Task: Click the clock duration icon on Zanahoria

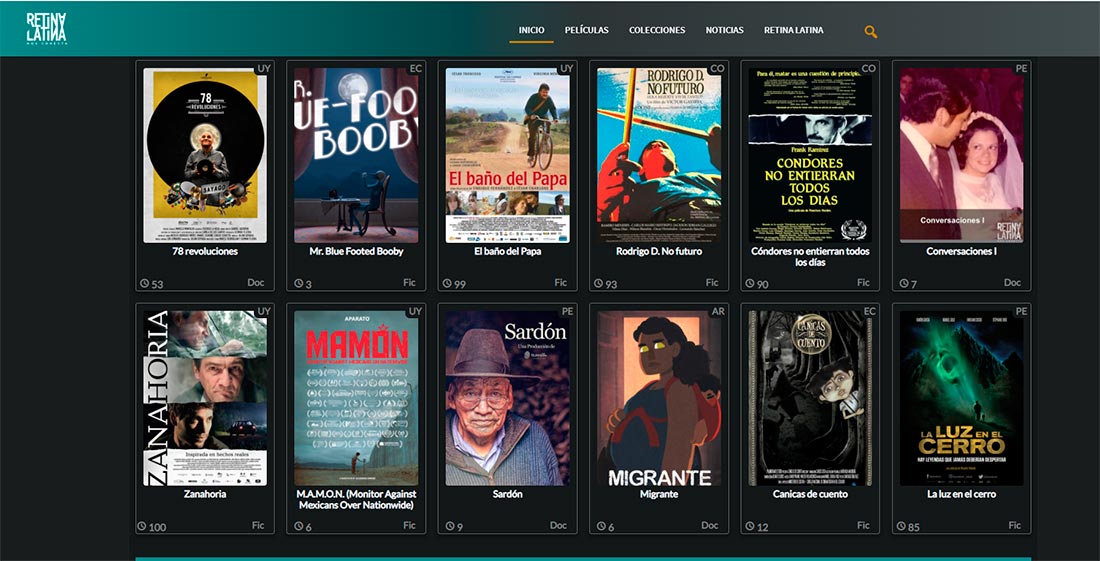Action: coord(145,527)
